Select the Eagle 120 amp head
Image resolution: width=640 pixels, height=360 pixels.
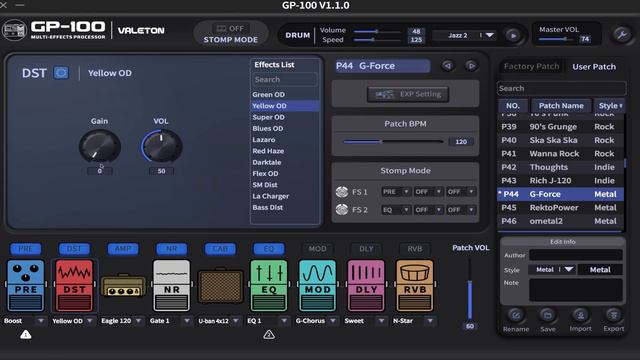[123, 285]
